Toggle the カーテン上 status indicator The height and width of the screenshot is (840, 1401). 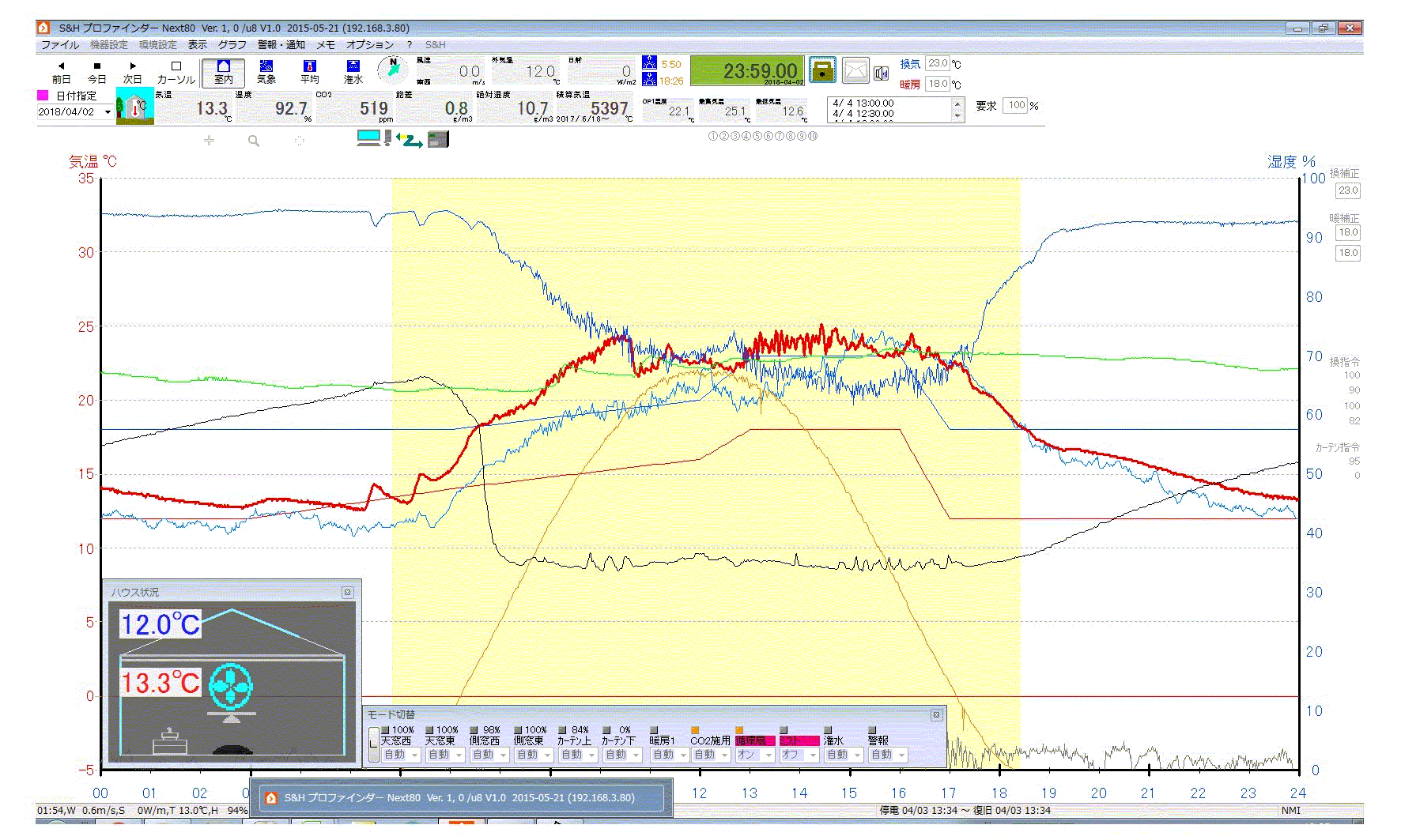[x=562, y=730]
